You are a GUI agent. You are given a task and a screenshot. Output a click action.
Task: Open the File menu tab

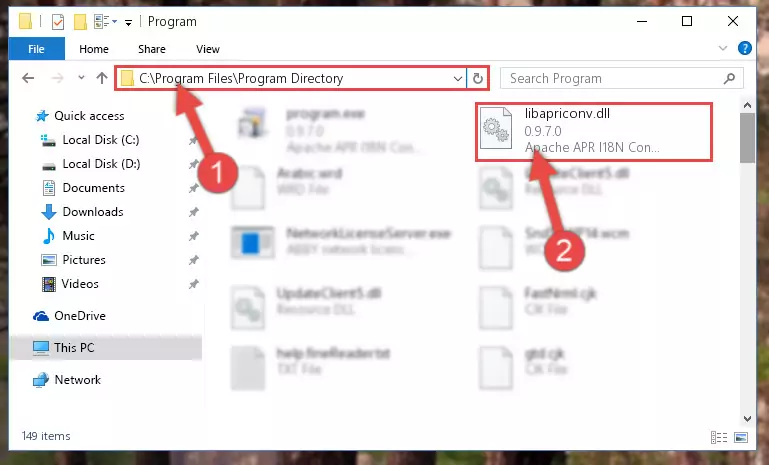point(36,49)
